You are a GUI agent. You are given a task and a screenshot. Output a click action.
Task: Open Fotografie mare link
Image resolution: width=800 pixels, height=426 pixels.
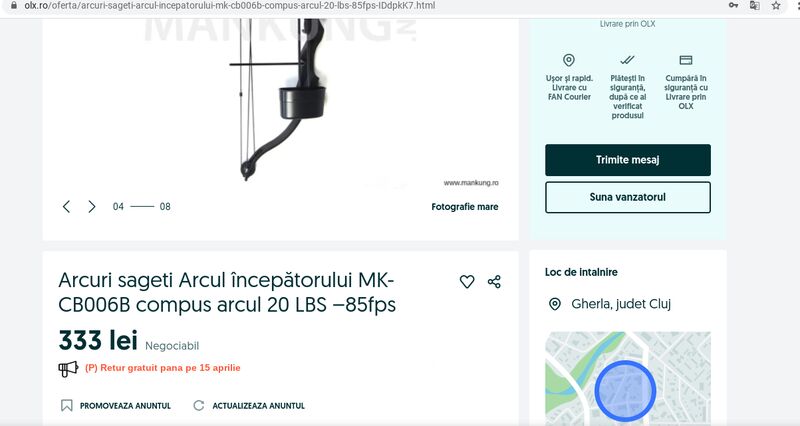pyautogui.click(x=465, y=207)
